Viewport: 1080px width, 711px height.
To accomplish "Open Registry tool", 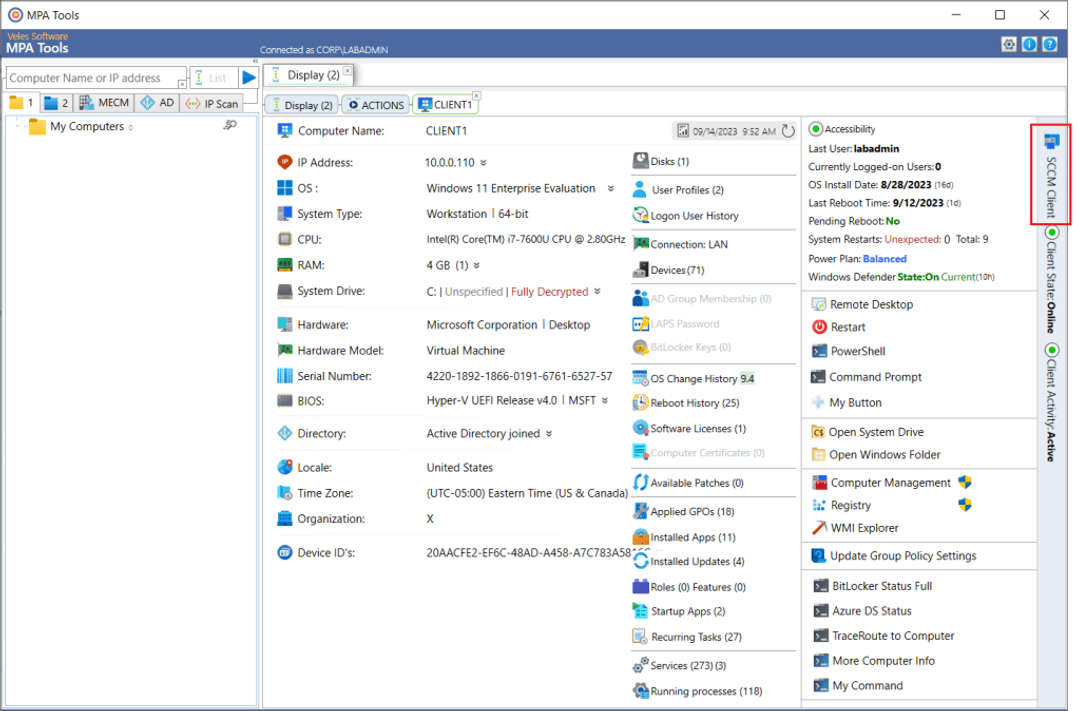I will point(842,505).
